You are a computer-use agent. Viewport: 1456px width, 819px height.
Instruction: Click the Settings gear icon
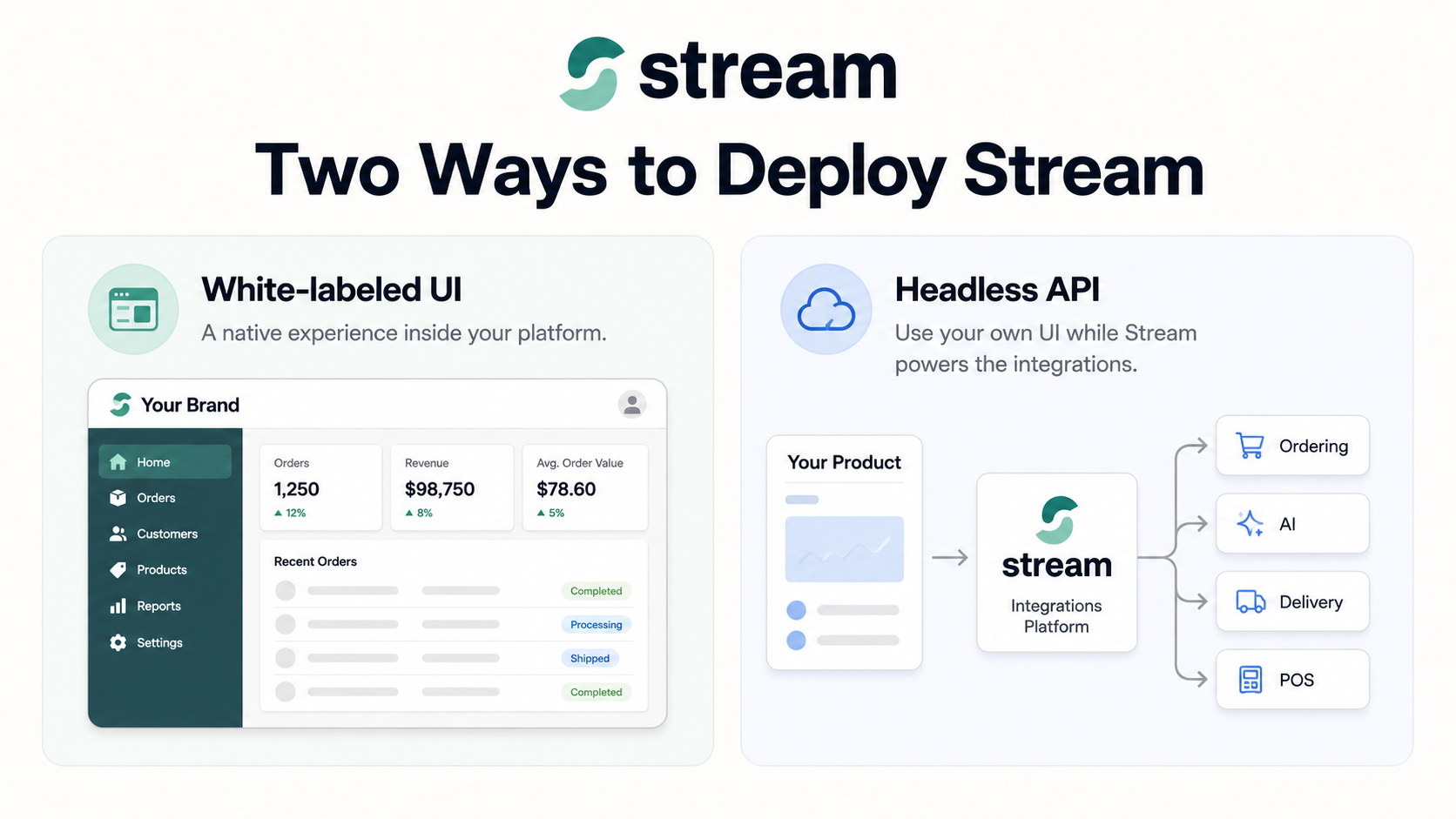(118, 642)
